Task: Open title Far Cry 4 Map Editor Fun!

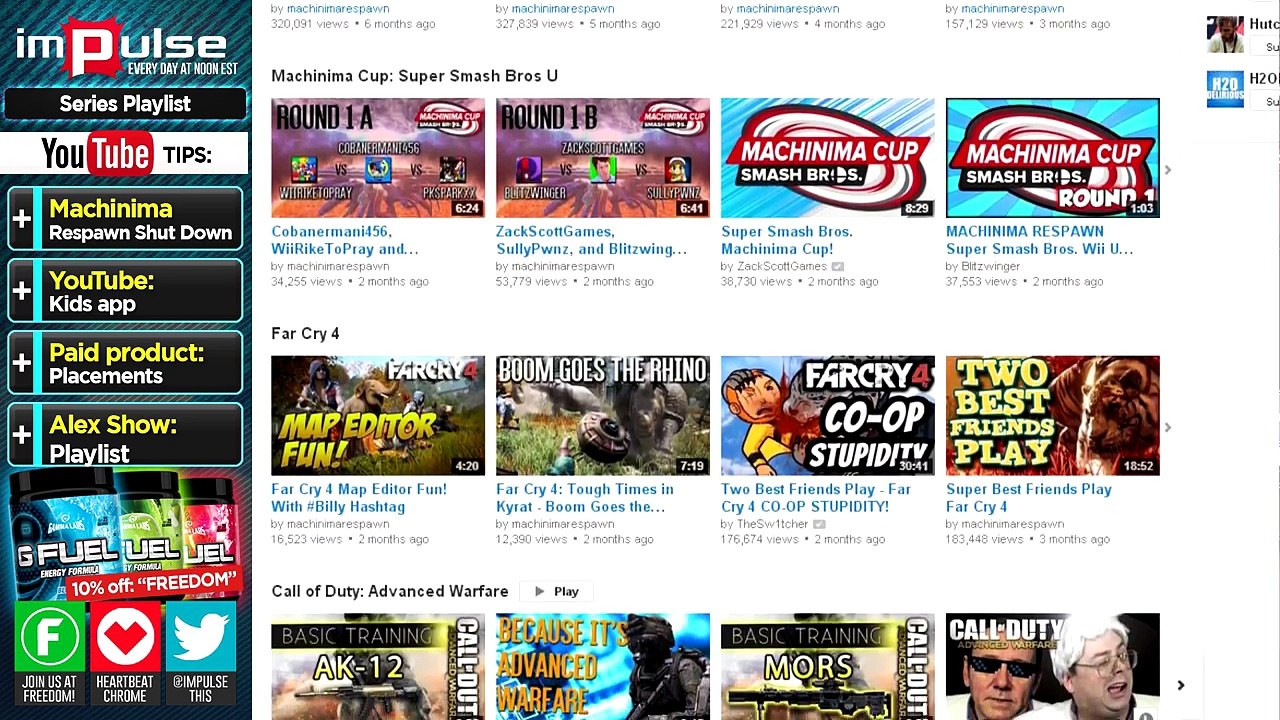Action: (x=359, y=499)
